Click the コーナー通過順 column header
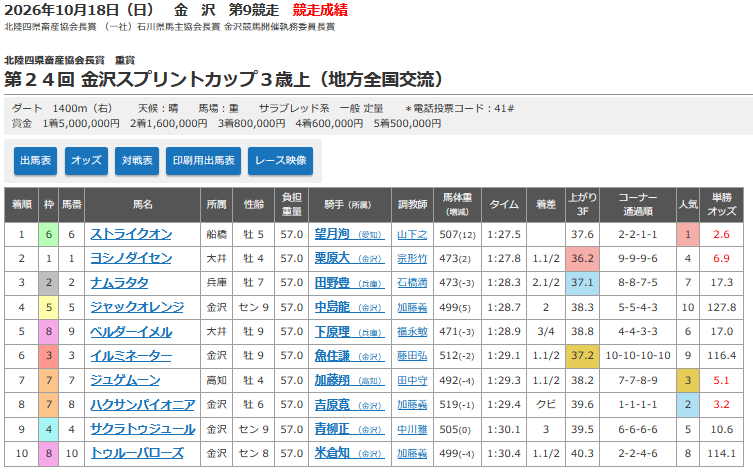The width and height of the screenshot is (753, 476). click(638, 205)
